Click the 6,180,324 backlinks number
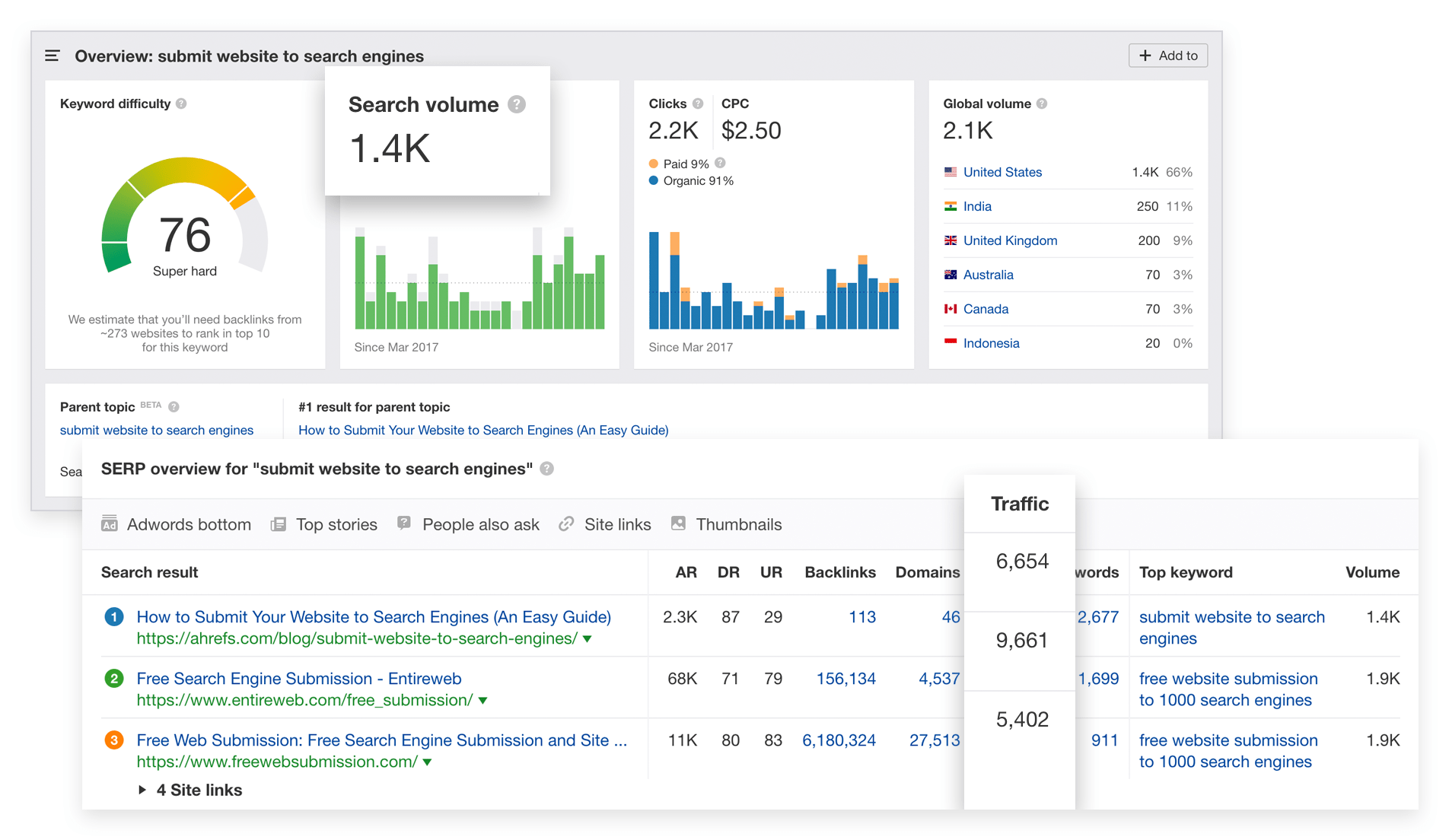 (839, 740)
